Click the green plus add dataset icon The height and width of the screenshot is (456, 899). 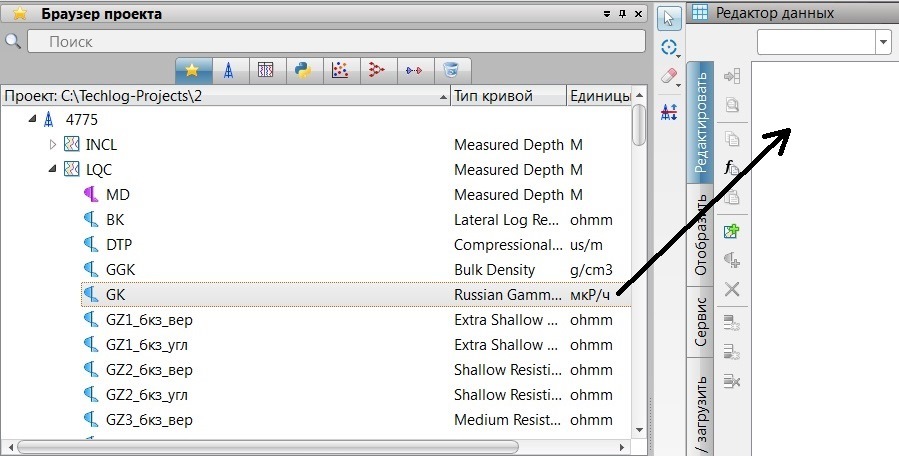click(732, 231)
